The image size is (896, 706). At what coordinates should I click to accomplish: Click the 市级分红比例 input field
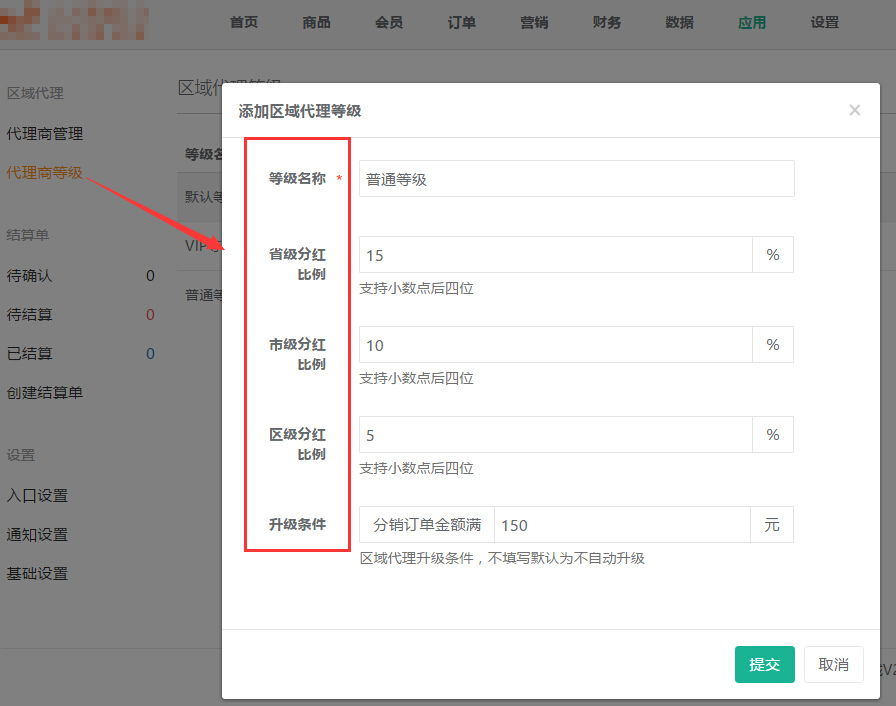555,345
